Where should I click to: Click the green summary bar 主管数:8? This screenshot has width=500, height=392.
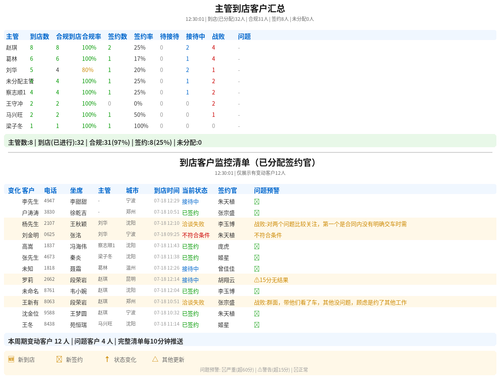250,142
